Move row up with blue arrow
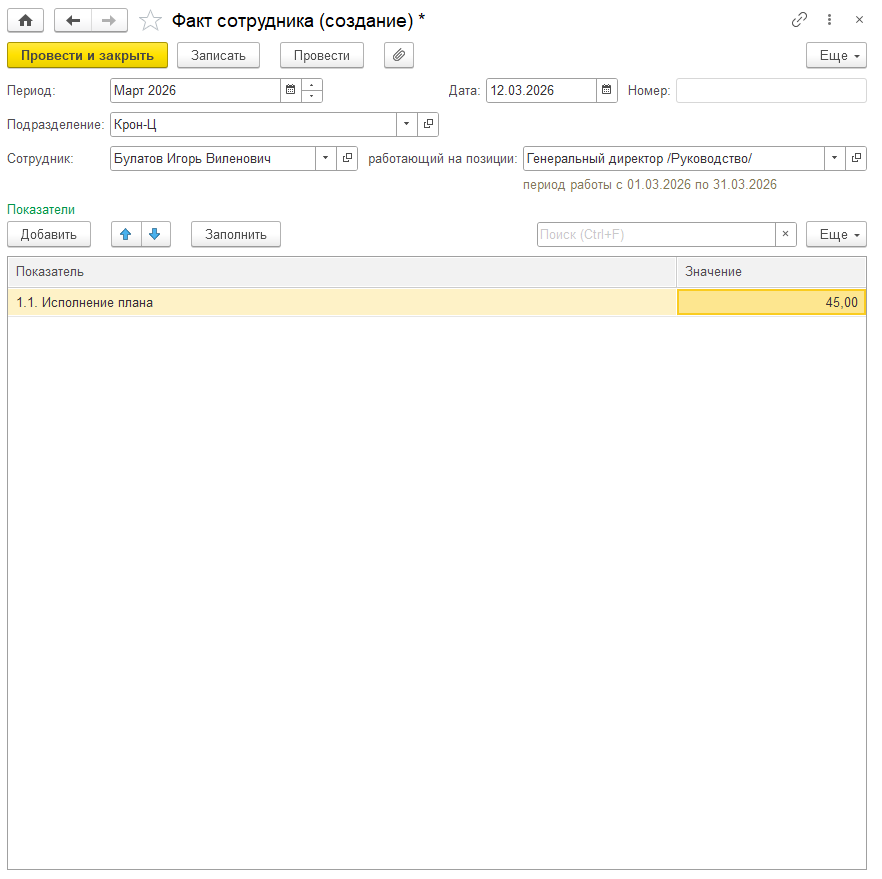 pos(125,234)
